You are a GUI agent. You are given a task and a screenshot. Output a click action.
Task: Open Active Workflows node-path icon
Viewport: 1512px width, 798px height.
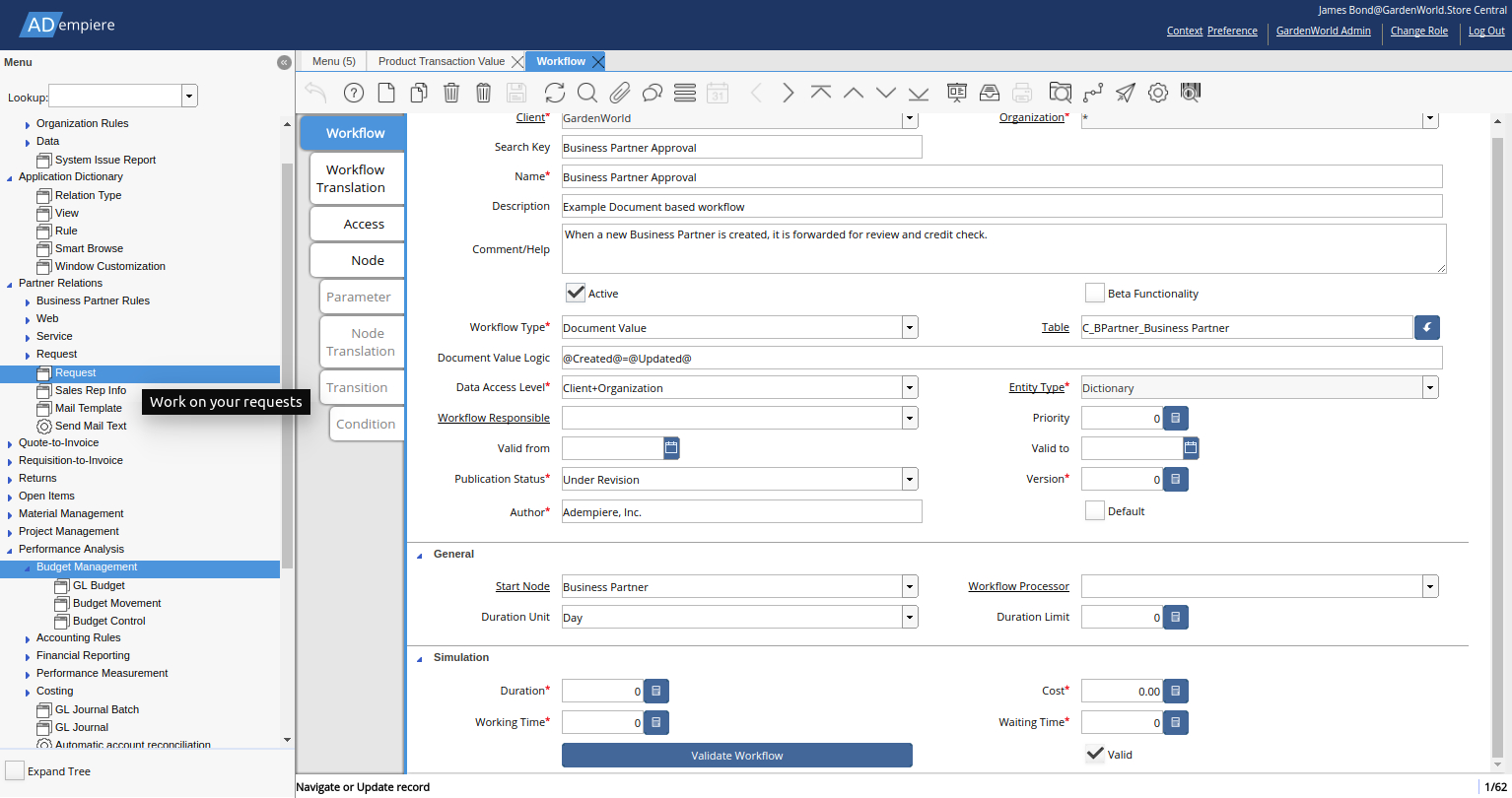(1093, 93)
